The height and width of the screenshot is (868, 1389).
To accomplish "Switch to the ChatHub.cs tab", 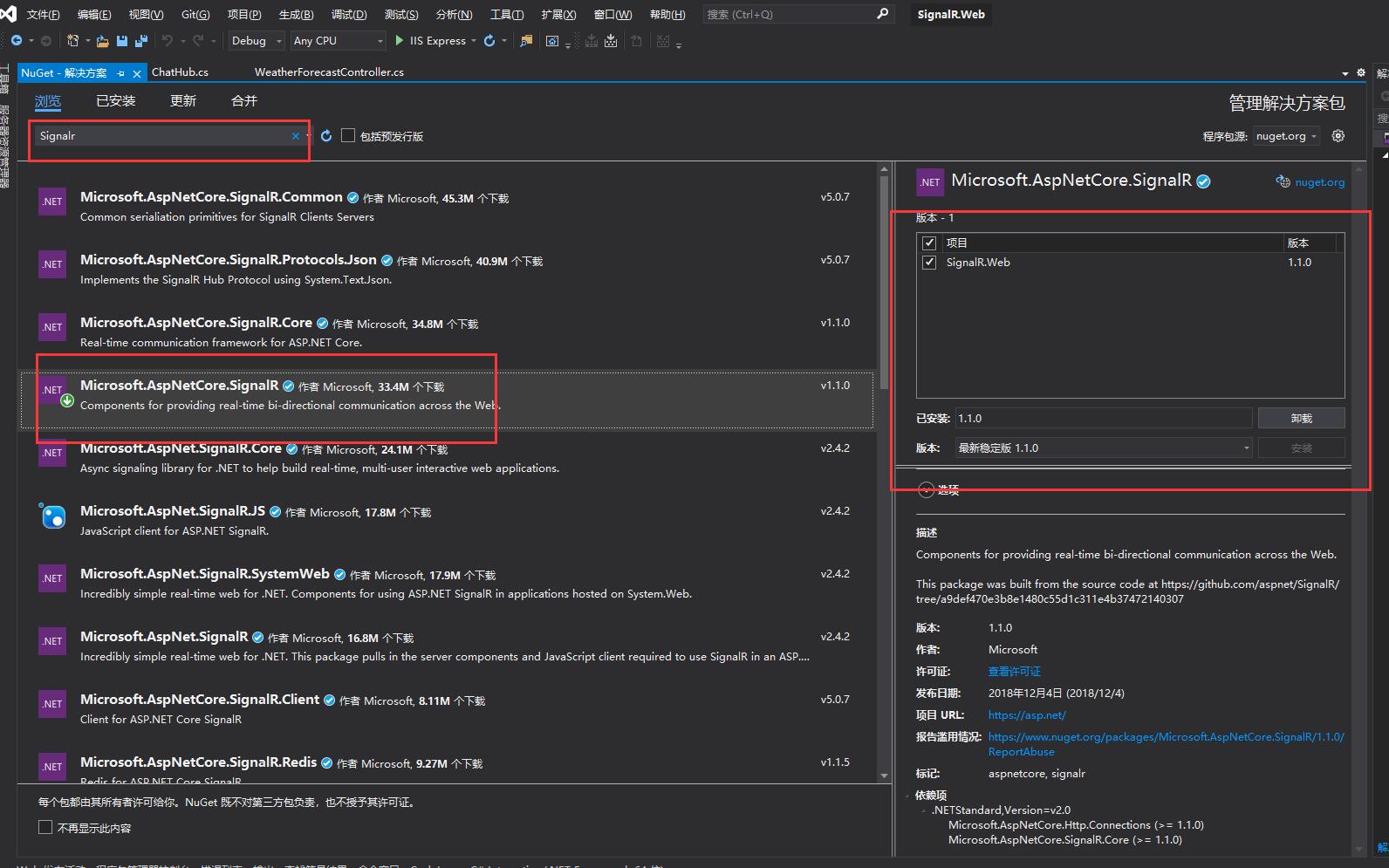I will 180,72.
